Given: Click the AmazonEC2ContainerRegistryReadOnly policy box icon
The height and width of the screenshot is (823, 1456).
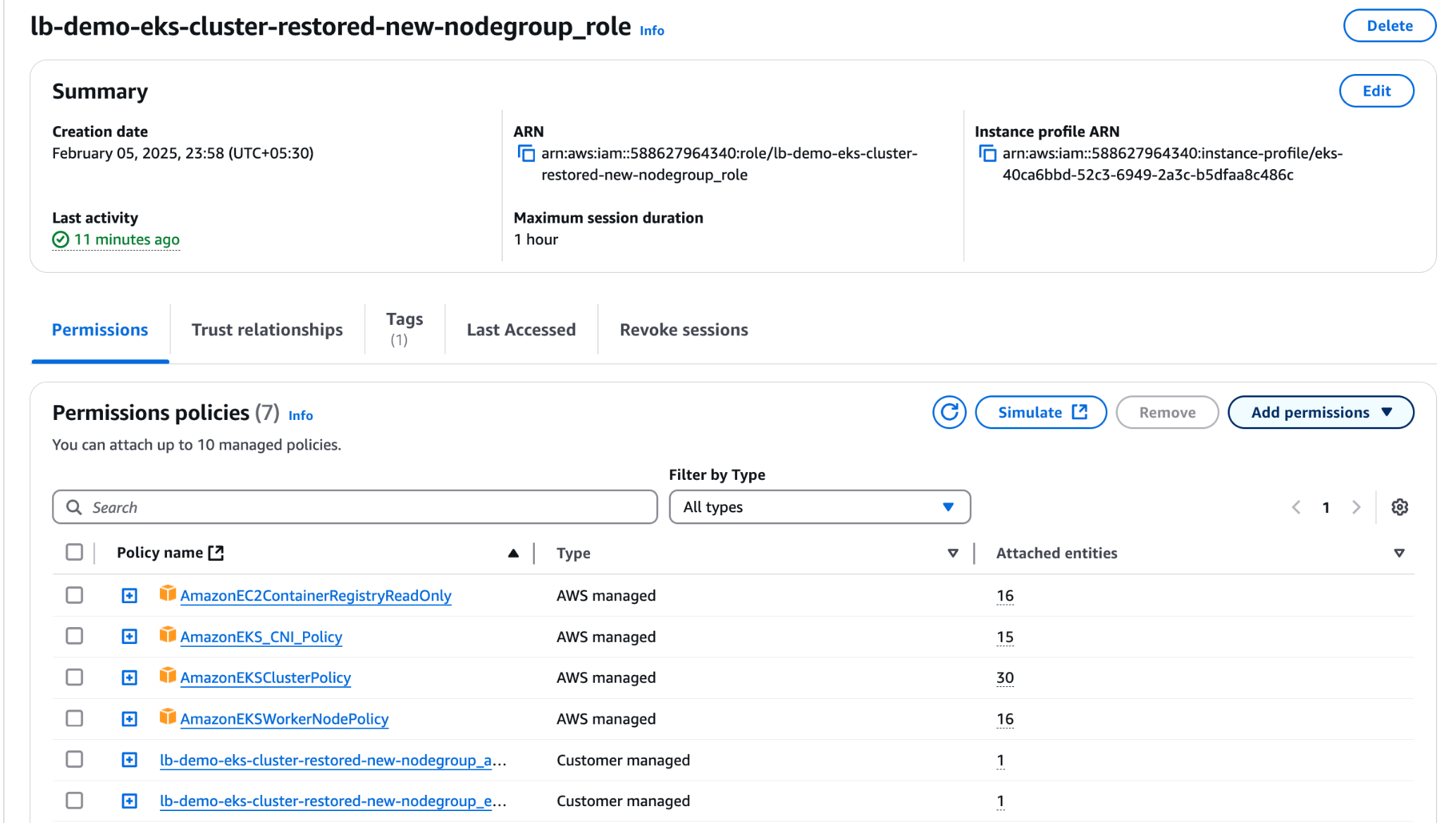Looking at the screenshot, I should (x=168, y=593).
